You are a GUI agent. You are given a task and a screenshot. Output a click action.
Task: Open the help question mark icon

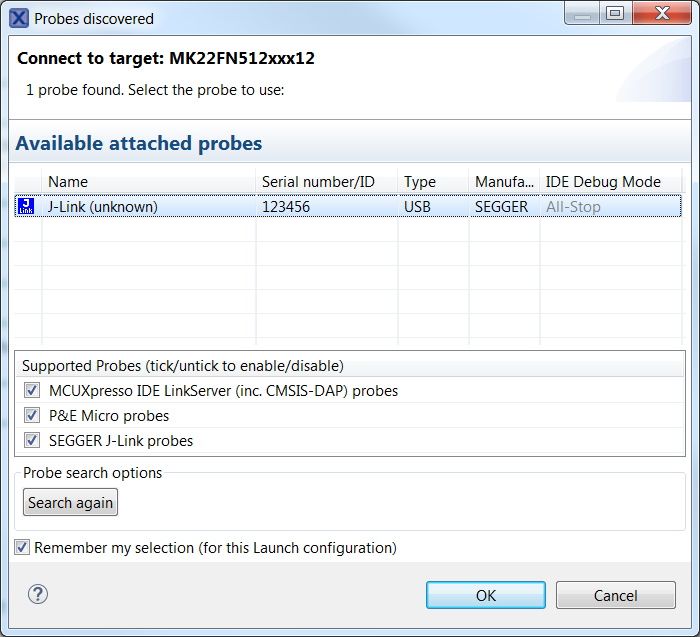[38, 594]
